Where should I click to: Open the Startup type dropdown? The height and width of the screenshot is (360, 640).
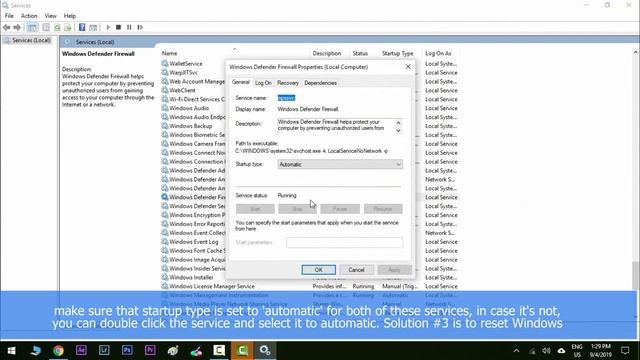[x=340, y=164]
